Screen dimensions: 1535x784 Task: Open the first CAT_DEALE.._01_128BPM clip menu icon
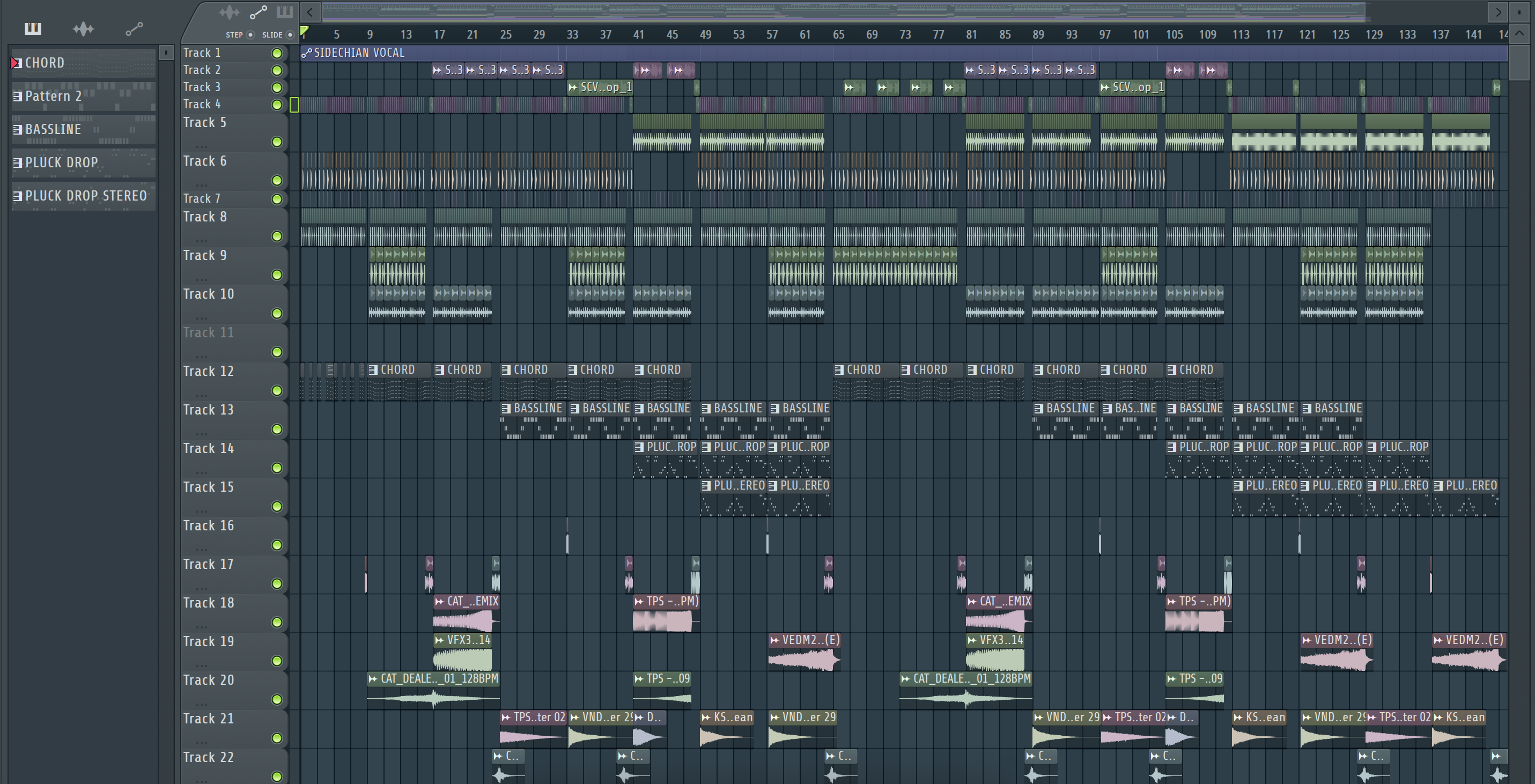[373, 678]
